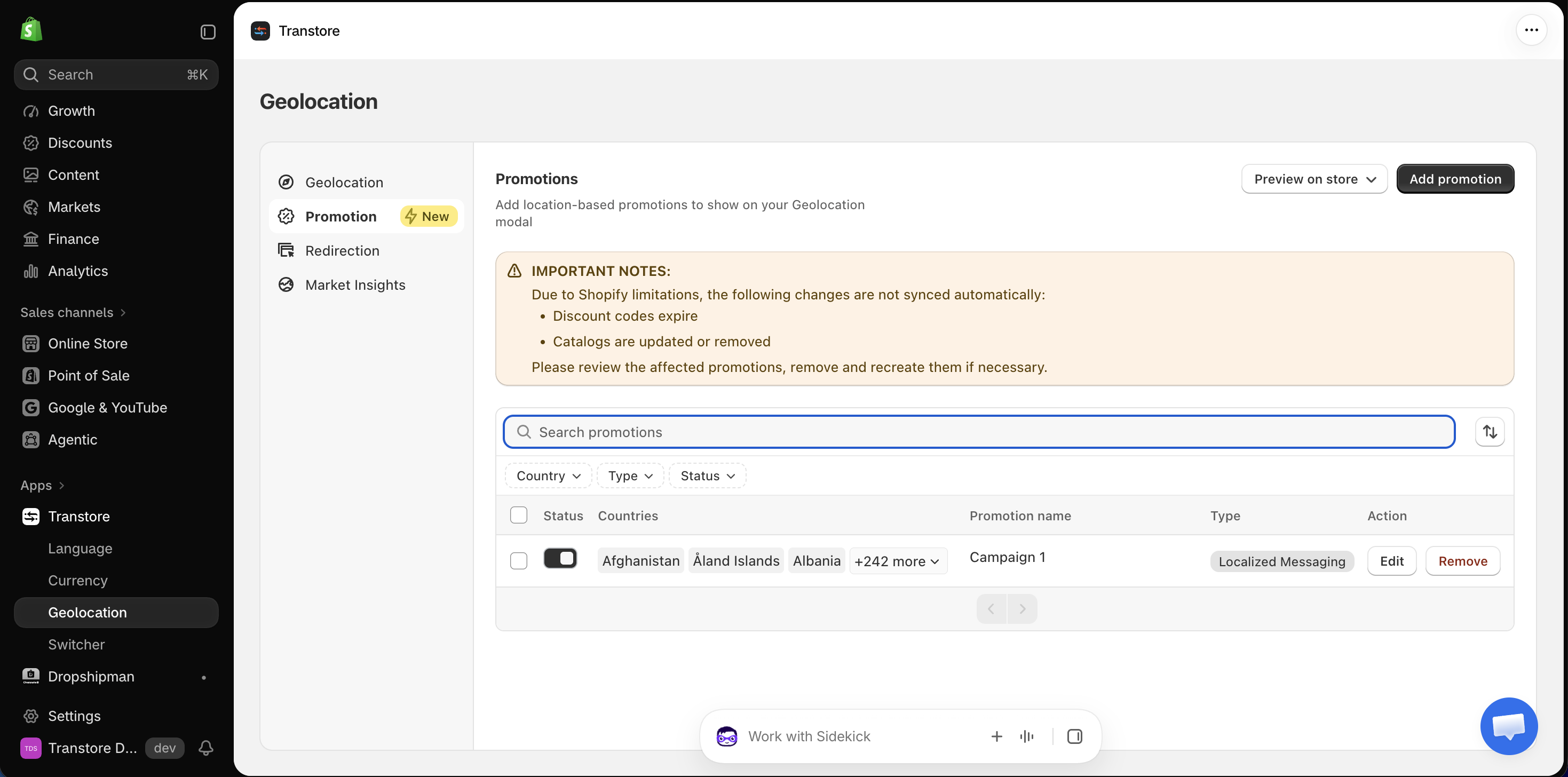Open the blue chat support bubble
1568x777 pixels.
pyautogui.click(x=1508, y=725)
